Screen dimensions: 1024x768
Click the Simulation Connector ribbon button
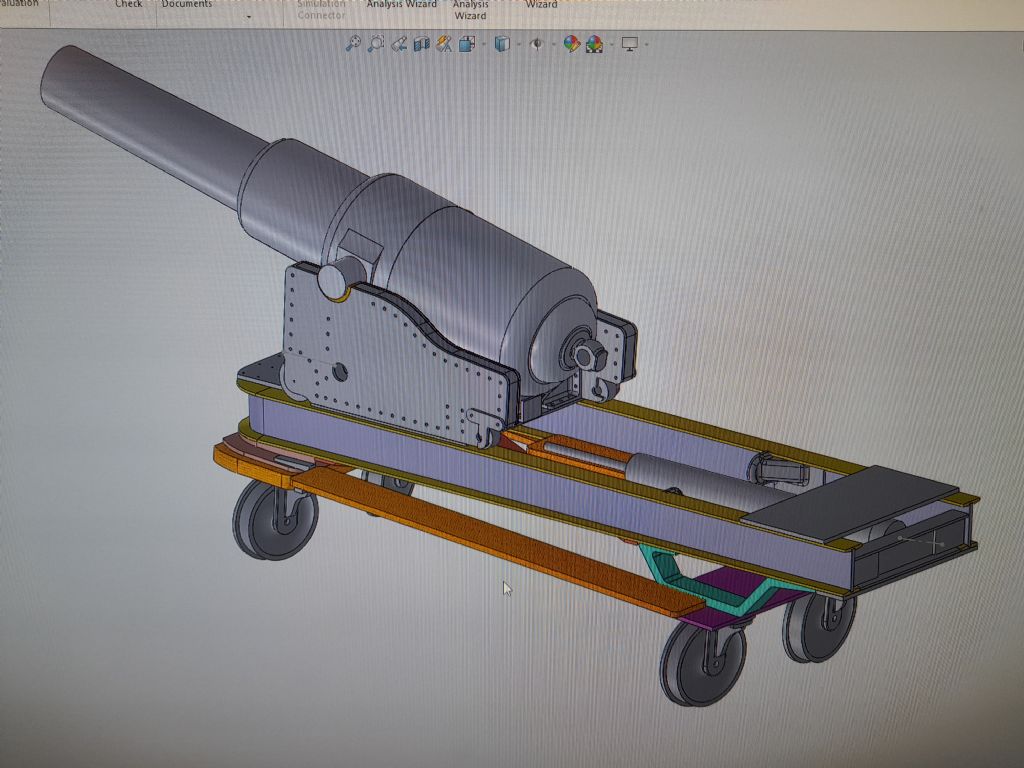coord(321,9)
